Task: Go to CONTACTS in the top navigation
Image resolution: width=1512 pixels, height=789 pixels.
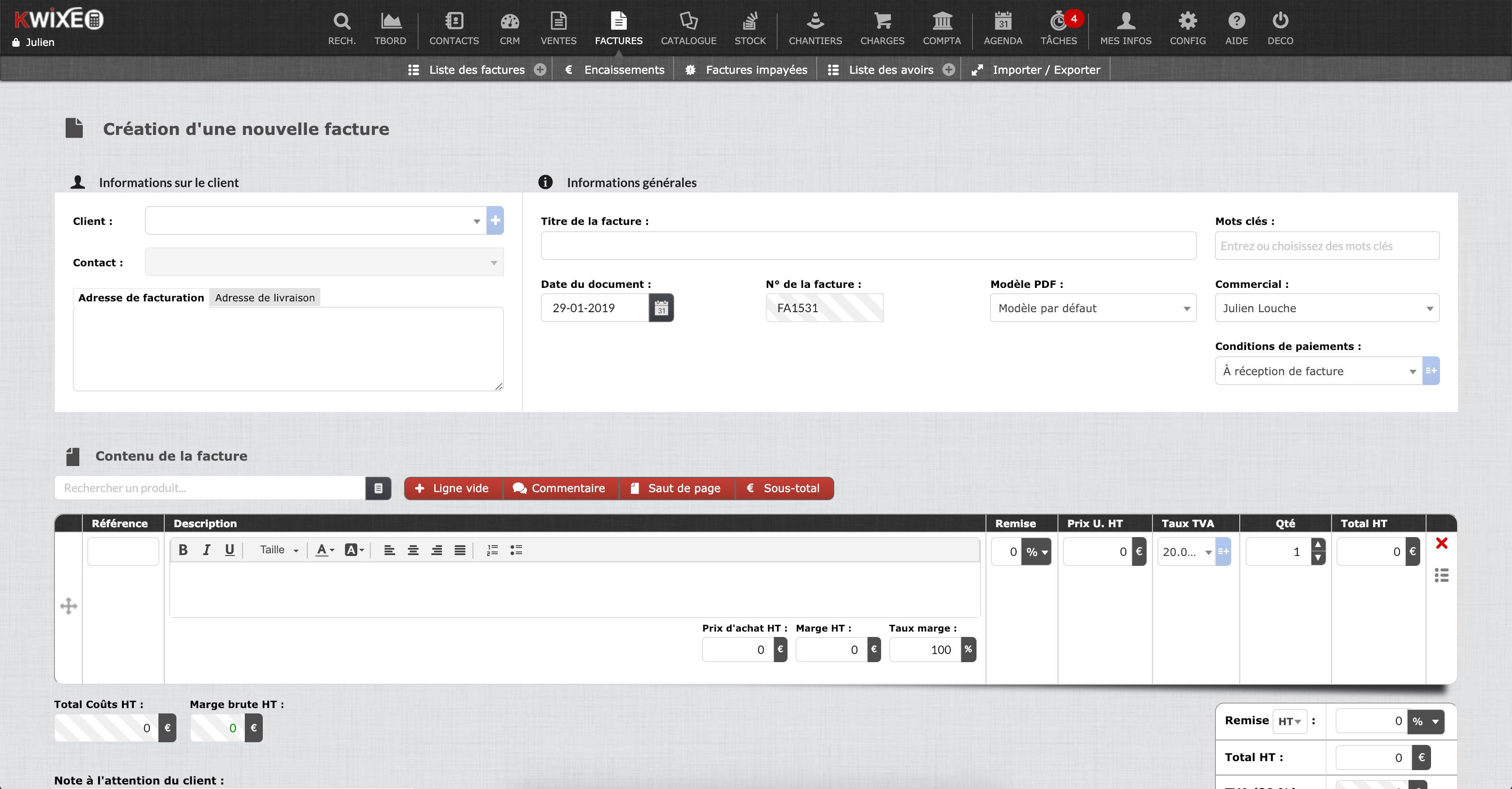Action: point(454,28)
